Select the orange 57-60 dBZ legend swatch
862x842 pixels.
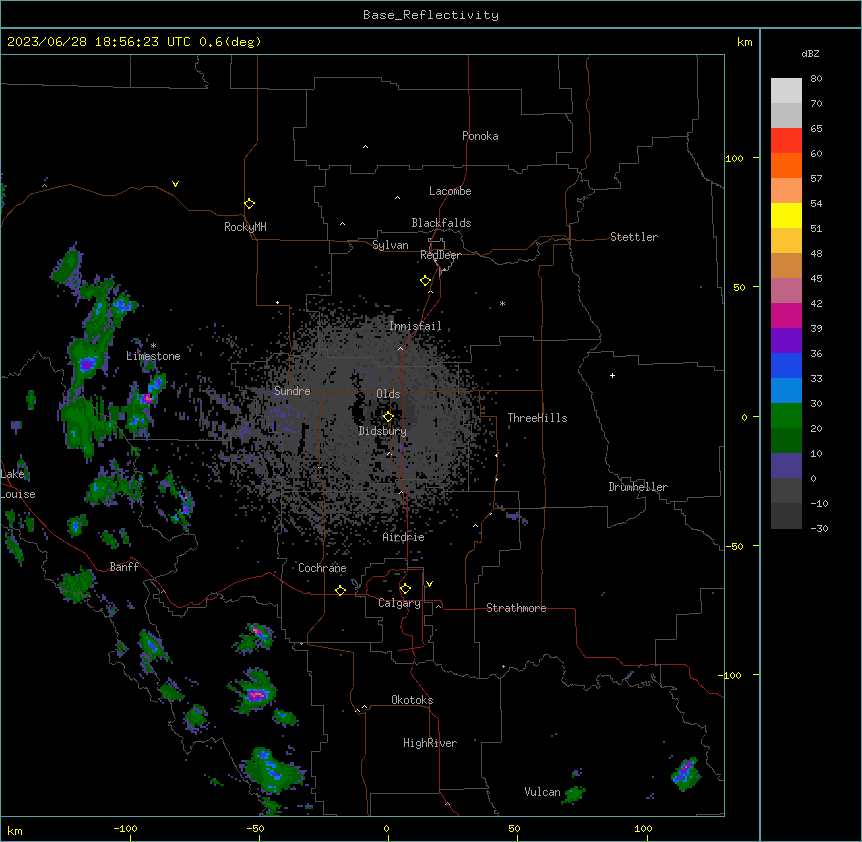[x=786, y=165]
